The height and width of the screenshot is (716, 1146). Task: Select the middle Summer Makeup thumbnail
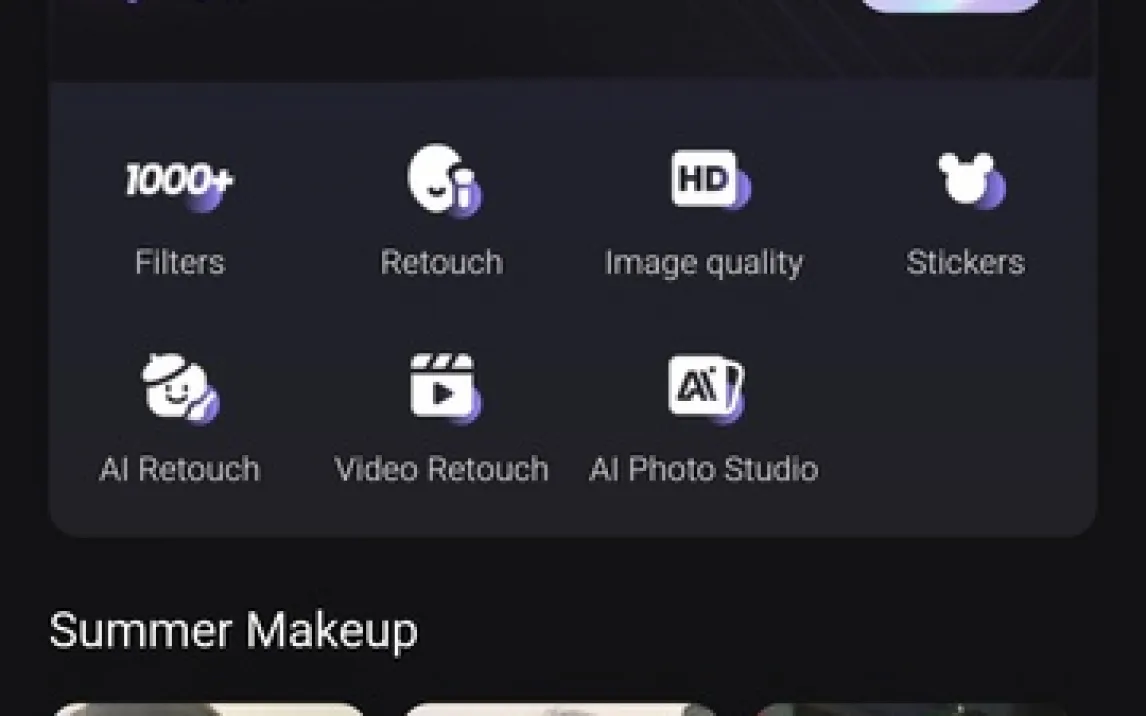560,709
